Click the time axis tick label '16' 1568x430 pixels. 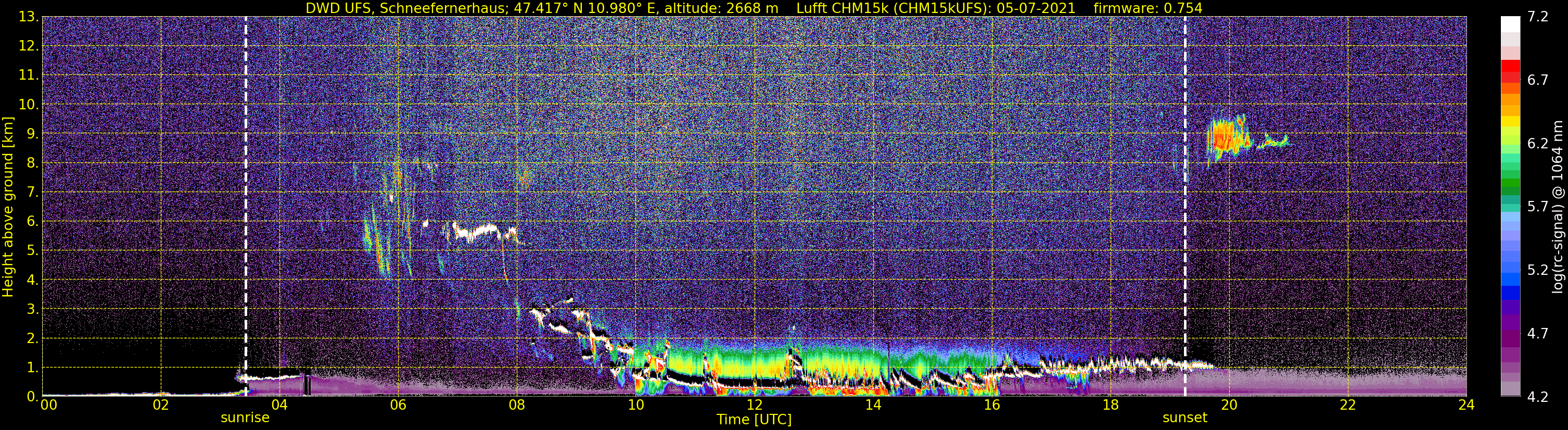[x=991, y=405]
